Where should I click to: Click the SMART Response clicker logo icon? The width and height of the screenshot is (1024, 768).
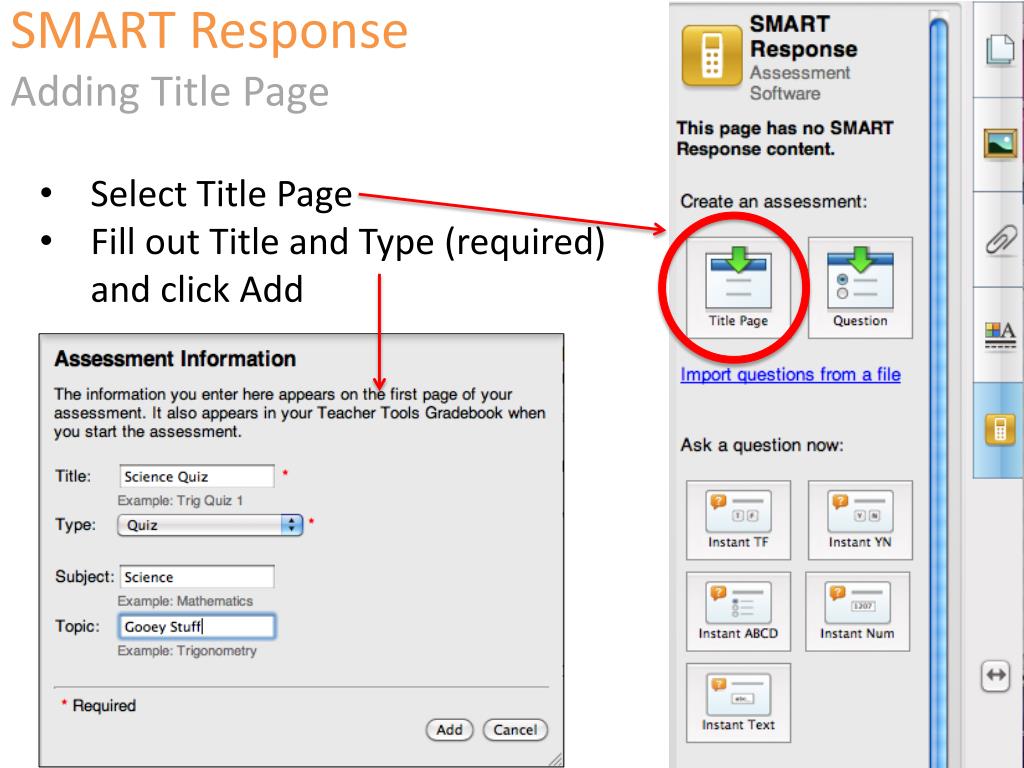712,56
